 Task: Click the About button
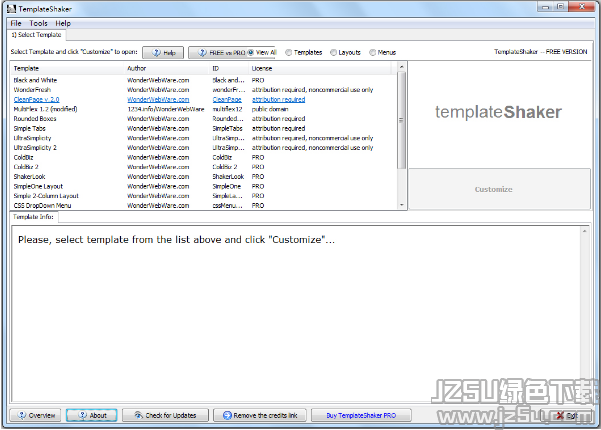(92, 415)
